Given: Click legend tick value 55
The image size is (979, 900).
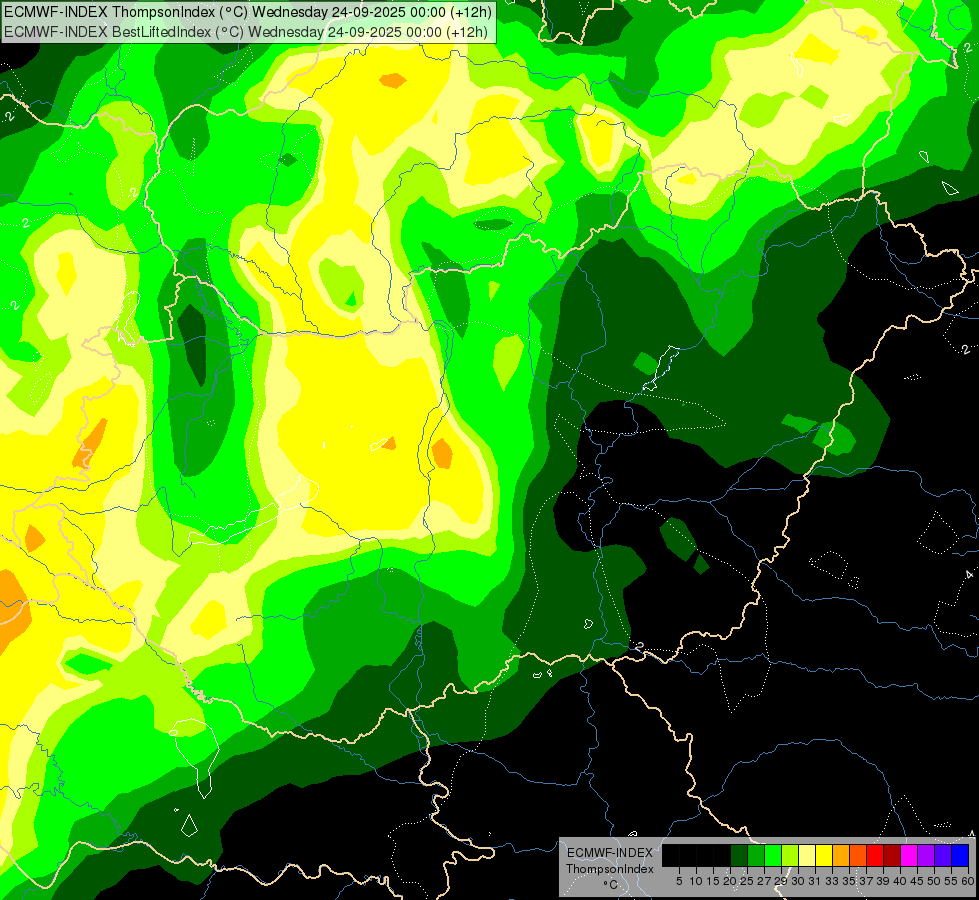Looking at the screenshot, I should 952,881.
